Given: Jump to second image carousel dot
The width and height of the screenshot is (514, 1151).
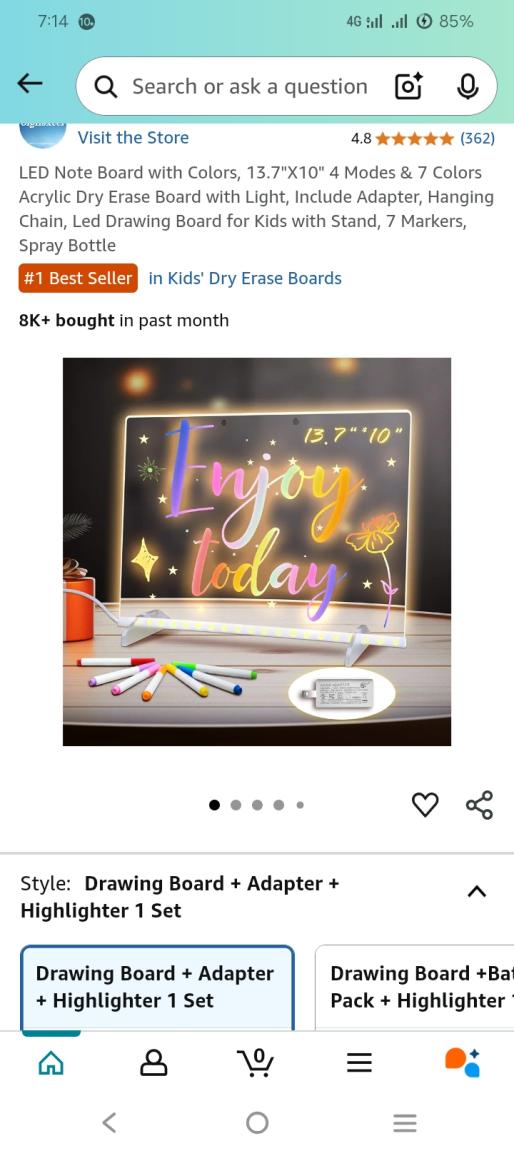Looking at the screenshot, I should click(x=236, y=805).
